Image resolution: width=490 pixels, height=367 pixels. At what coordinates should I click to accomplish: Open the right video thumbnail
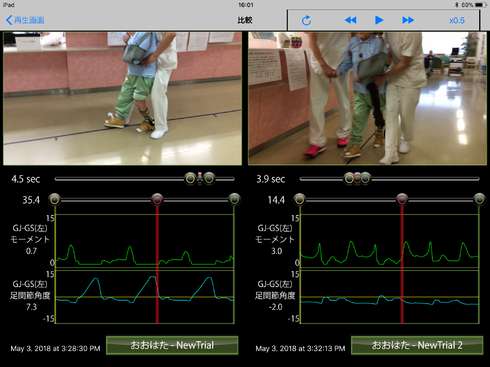click(367, 98)
